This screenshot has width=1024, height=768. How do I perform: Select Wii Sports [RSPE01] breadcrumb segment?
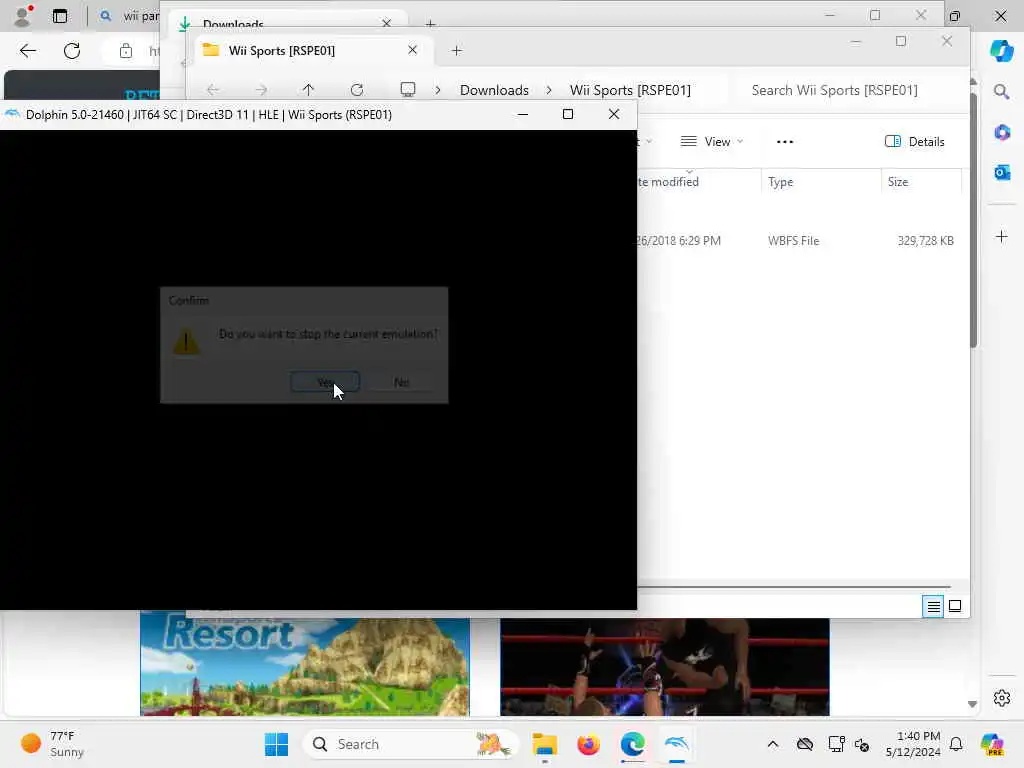[x=630, y=90]
